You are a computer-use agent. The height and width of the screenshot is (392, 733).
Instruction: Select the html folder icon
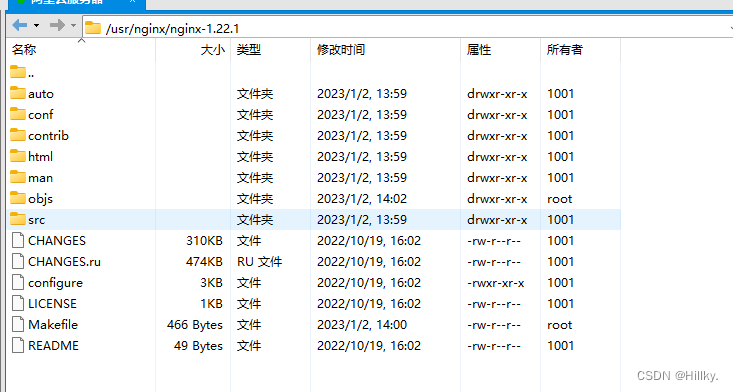(18, 156)
